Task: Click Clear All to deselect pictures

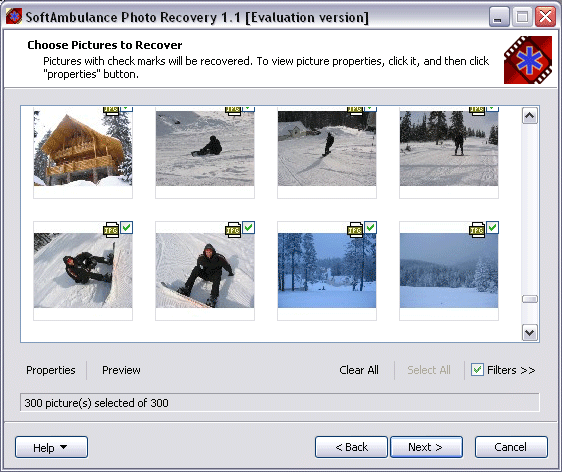Action: pyautogui.click(x=359, y=370)
